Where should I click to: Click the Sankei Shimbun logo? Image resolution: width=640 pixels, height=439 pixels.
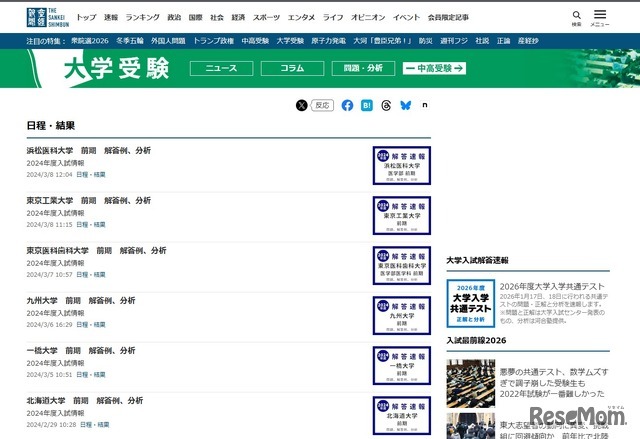[48, 18]
